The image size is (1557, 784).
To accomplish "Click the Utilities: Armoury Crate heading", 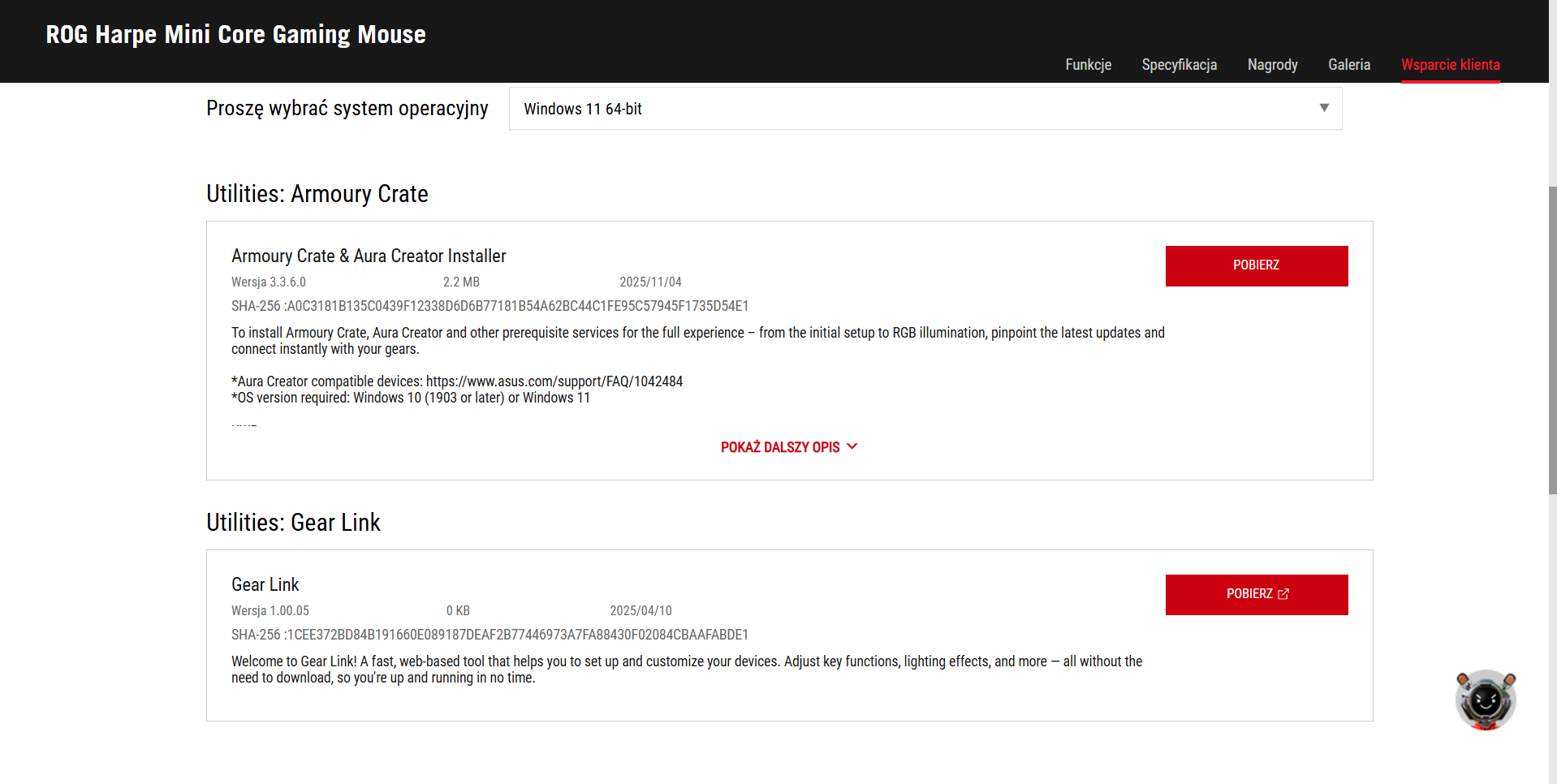I will [317, 194].
